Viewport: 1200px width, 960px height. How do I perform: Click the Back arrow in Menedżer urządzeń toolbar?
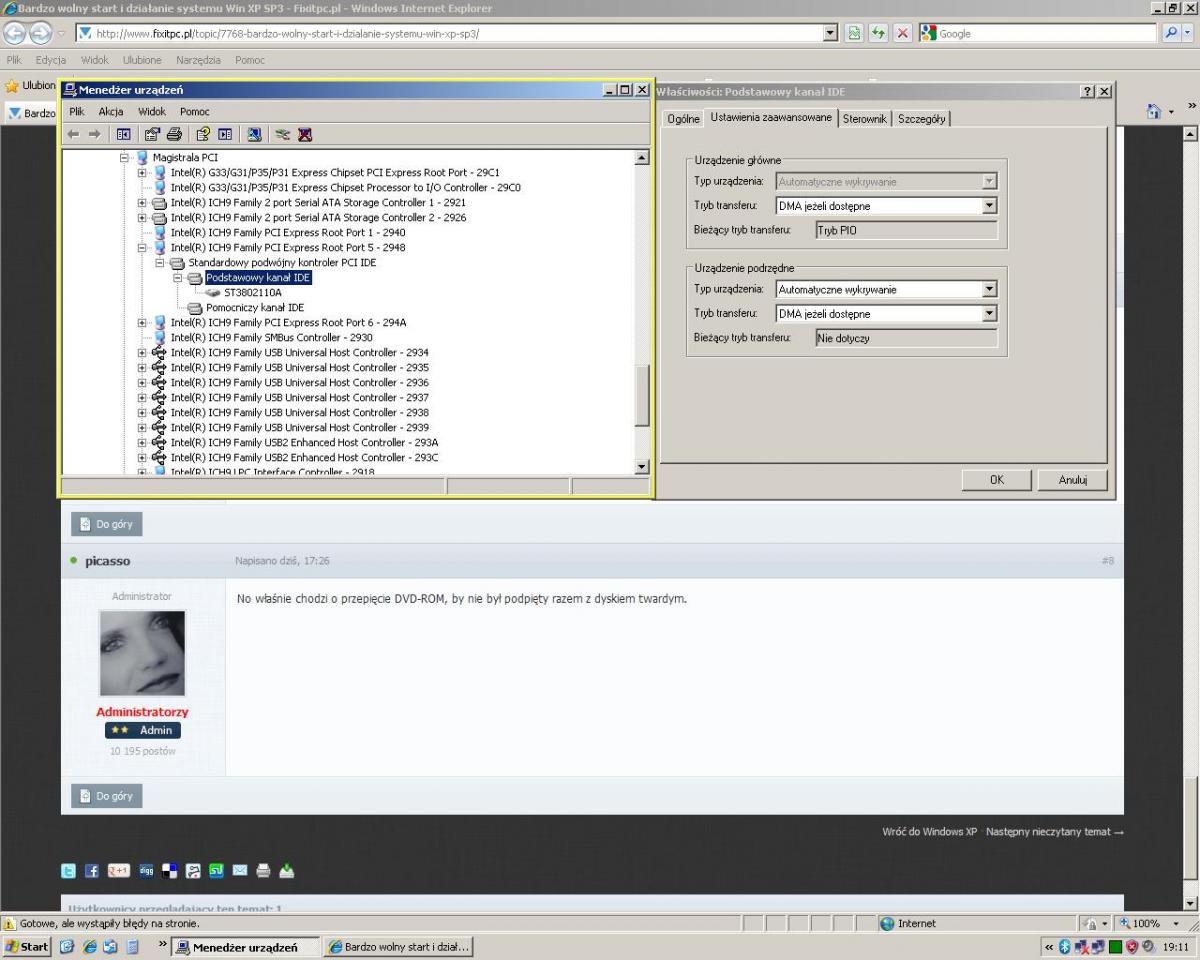[x=73, y=134]
